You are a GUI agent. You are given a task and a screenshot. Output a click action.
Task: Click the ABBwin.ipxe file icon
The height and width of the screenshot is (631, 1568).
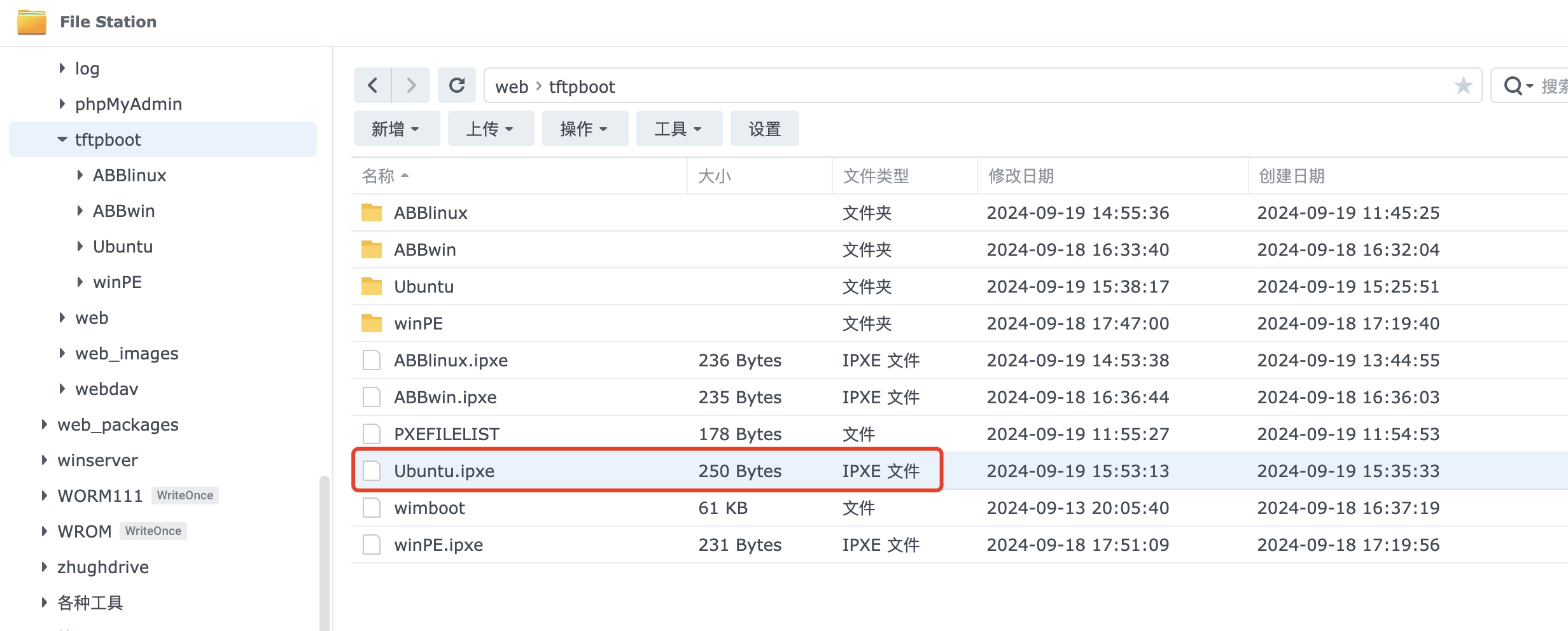pos(372,397)
